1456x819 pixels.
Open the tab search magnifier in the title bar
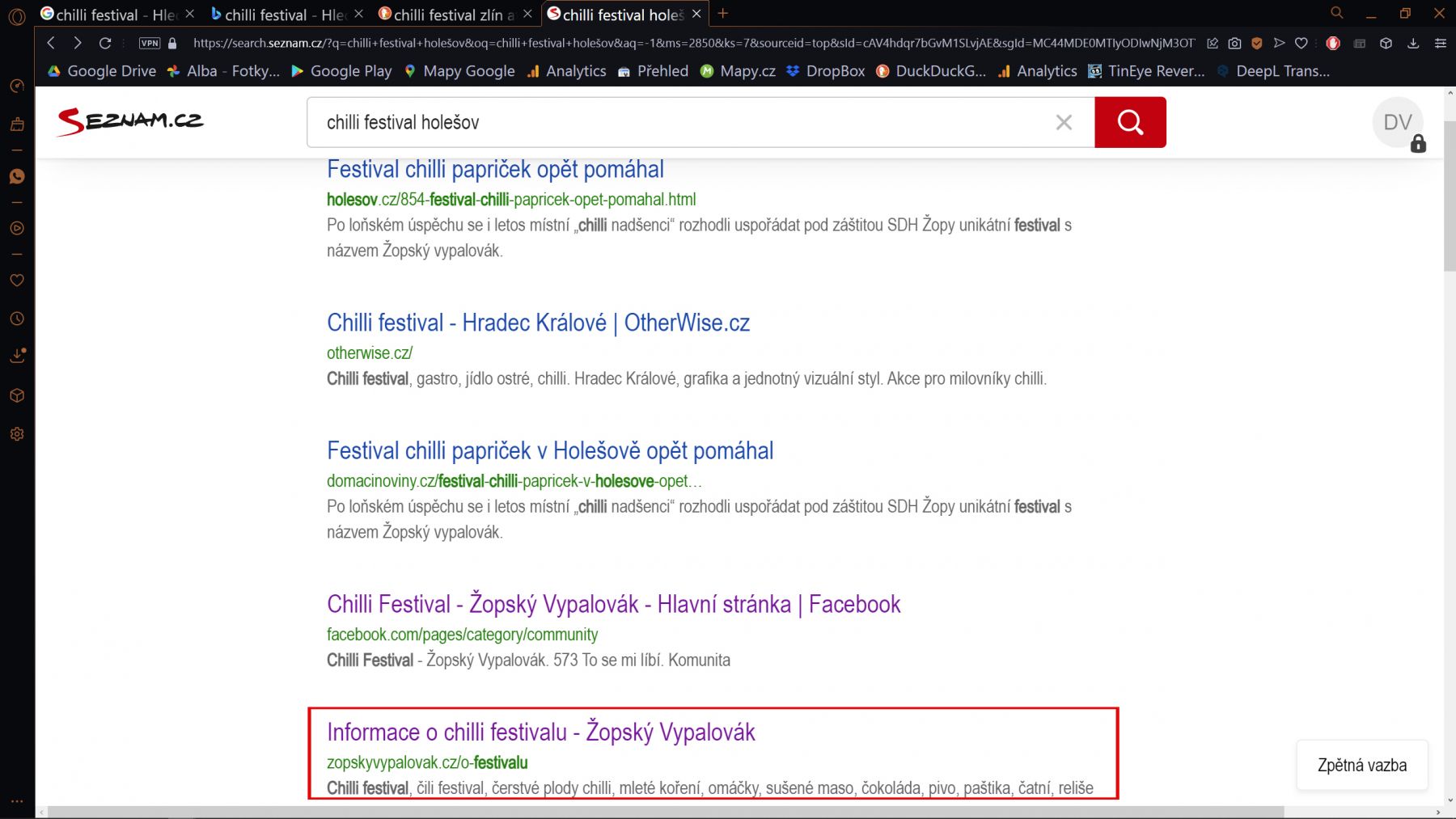pos(1336,13)
